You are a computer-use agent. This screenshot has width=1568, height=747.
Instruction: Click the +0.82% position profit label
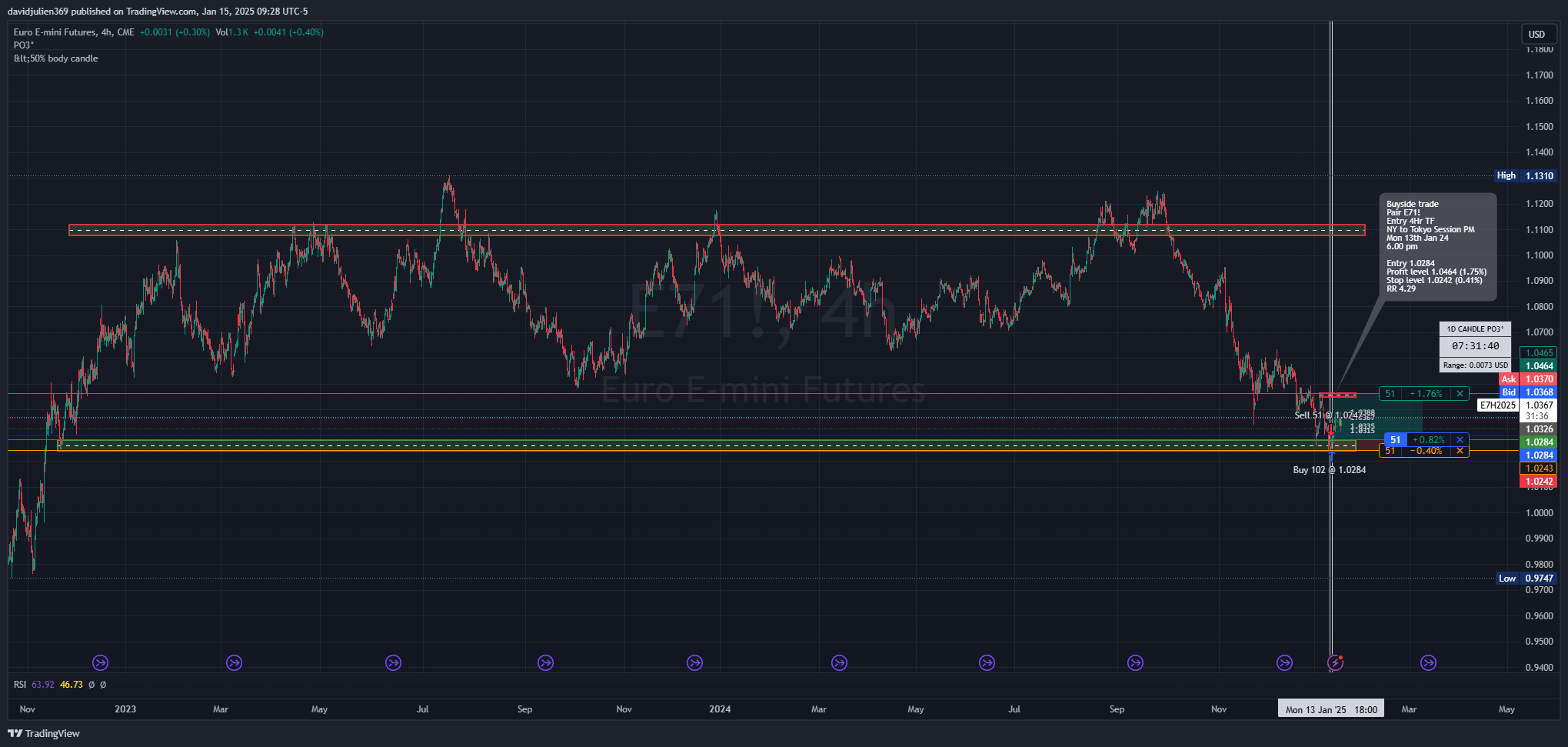coord(1429,440)
